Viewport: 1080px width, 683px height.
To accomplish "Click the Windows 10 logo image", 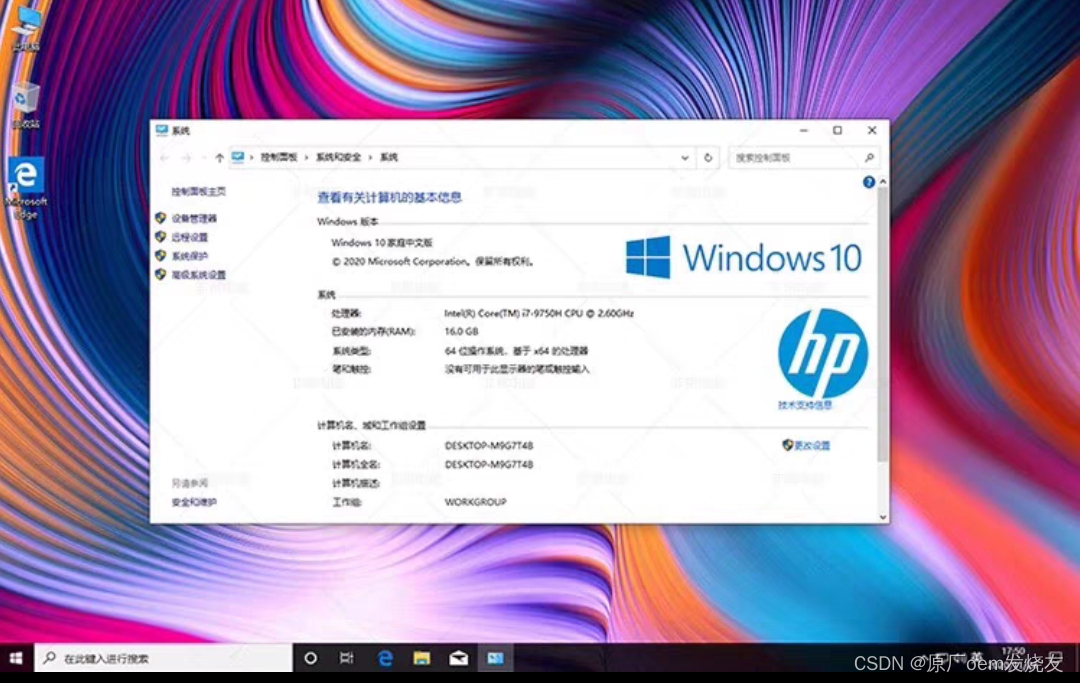I will click(x=744, y=258).
